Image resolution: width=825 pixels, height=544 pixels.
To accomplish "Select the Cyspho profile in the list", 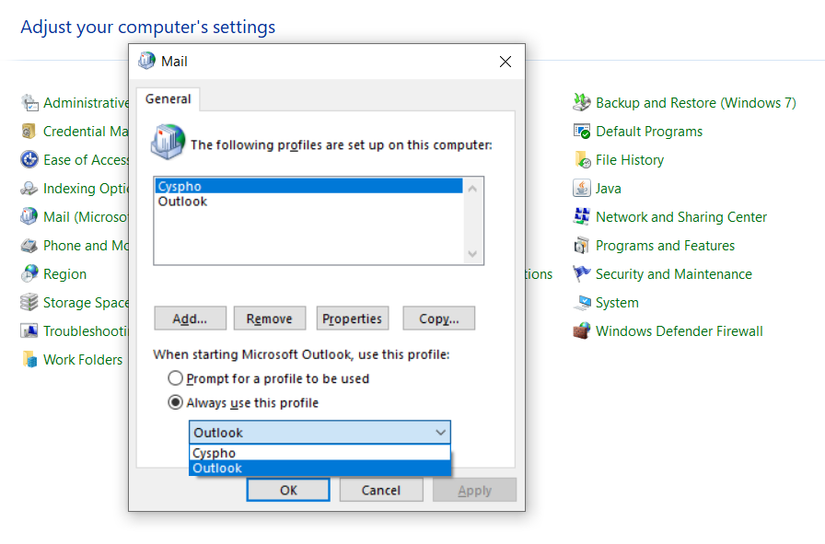I will pyautogui.click(x=309, y=186).
